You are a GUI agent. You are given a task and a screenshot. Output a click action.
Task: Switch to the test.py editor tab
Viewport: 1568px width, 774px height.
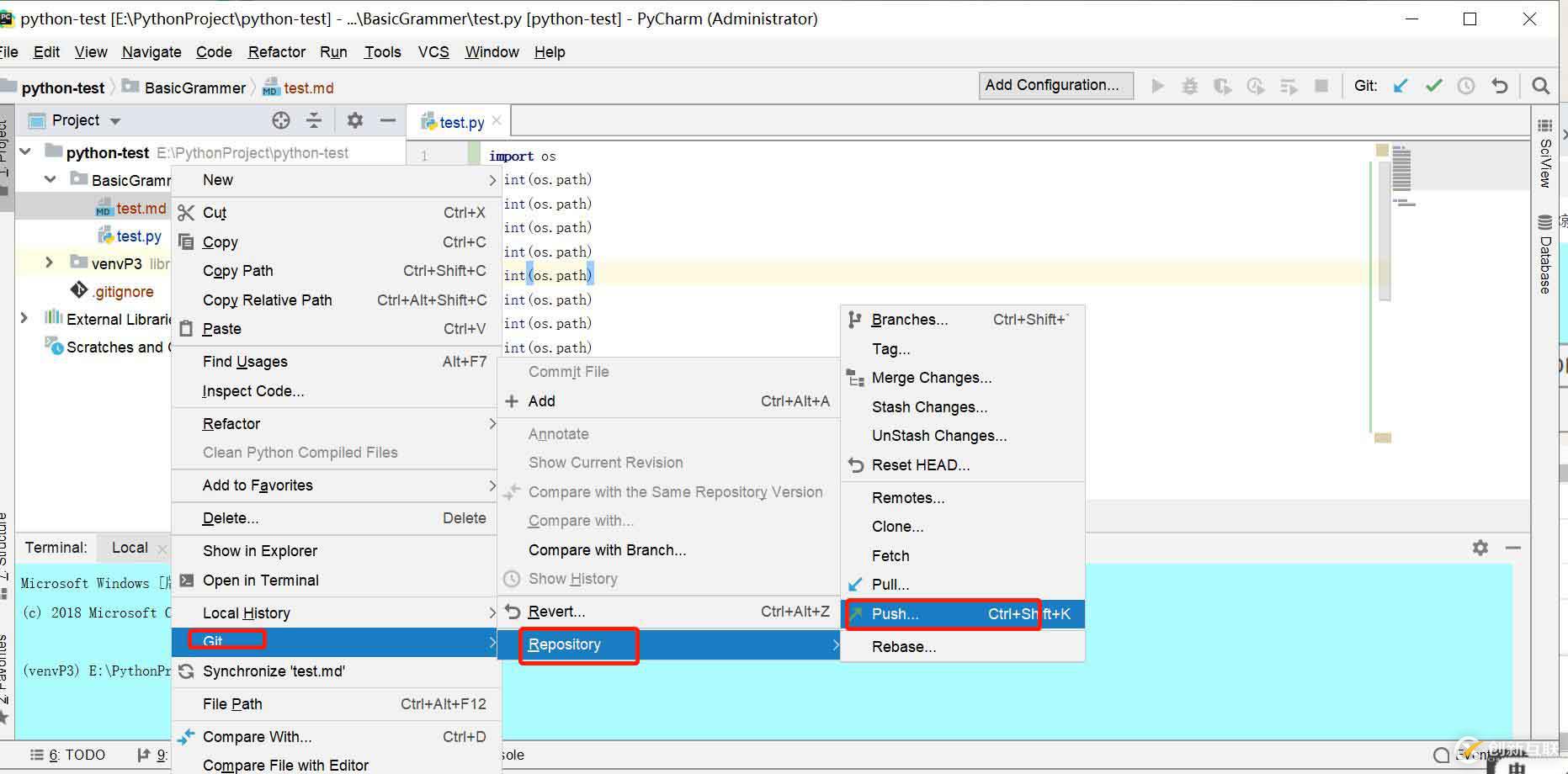[x=460, y=123]
